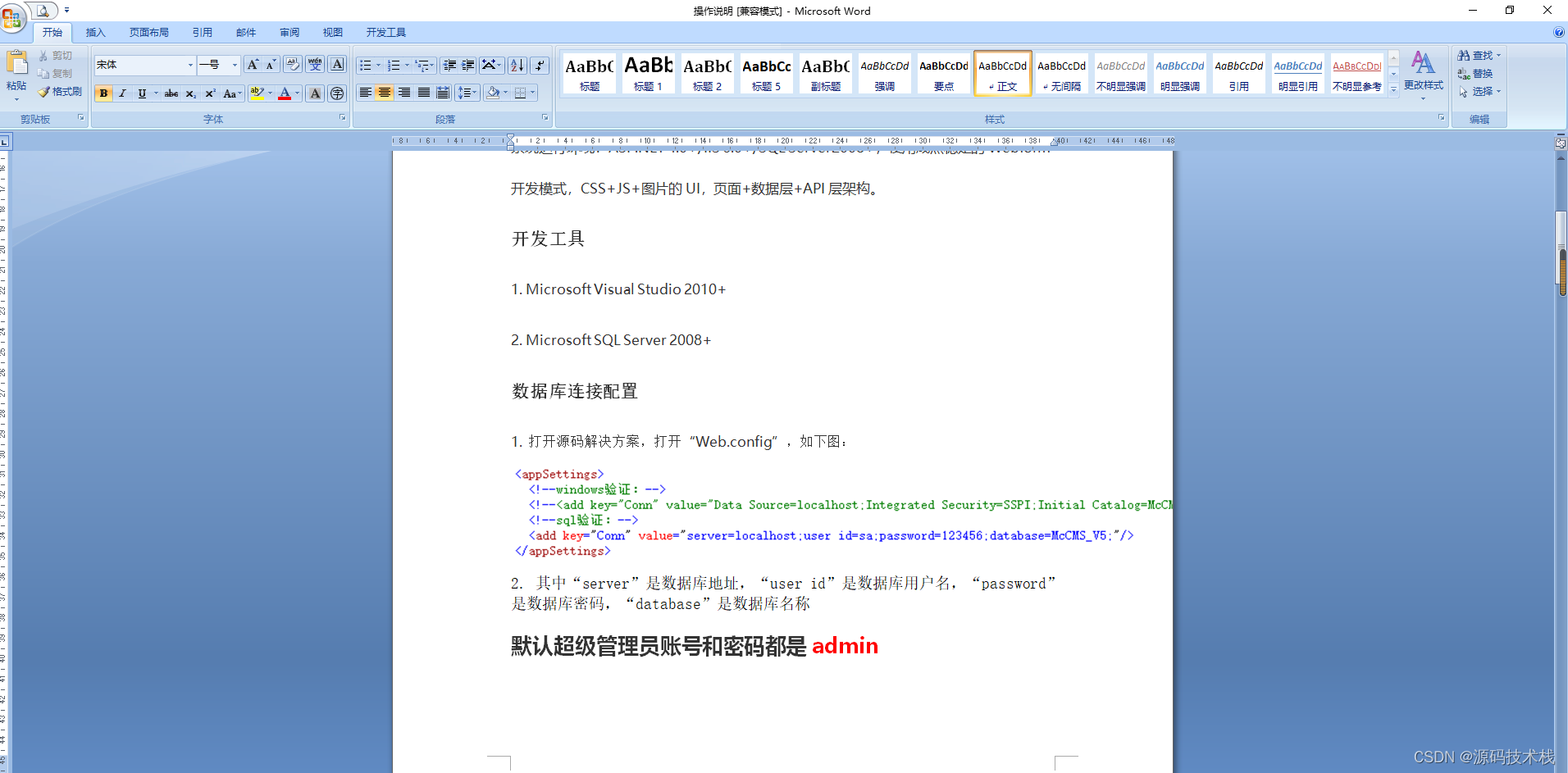Click the Chinese layout icon in the paragraph group
Image resolution: width=1568 pixels, height=773 pixels.
[492, 66]
